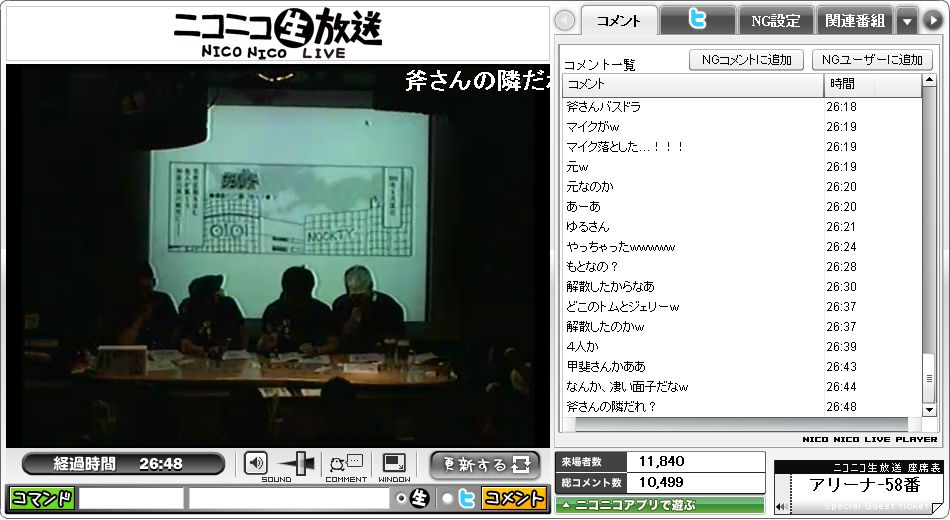
Task: Click the live video playback area
Action: point(277,255)
